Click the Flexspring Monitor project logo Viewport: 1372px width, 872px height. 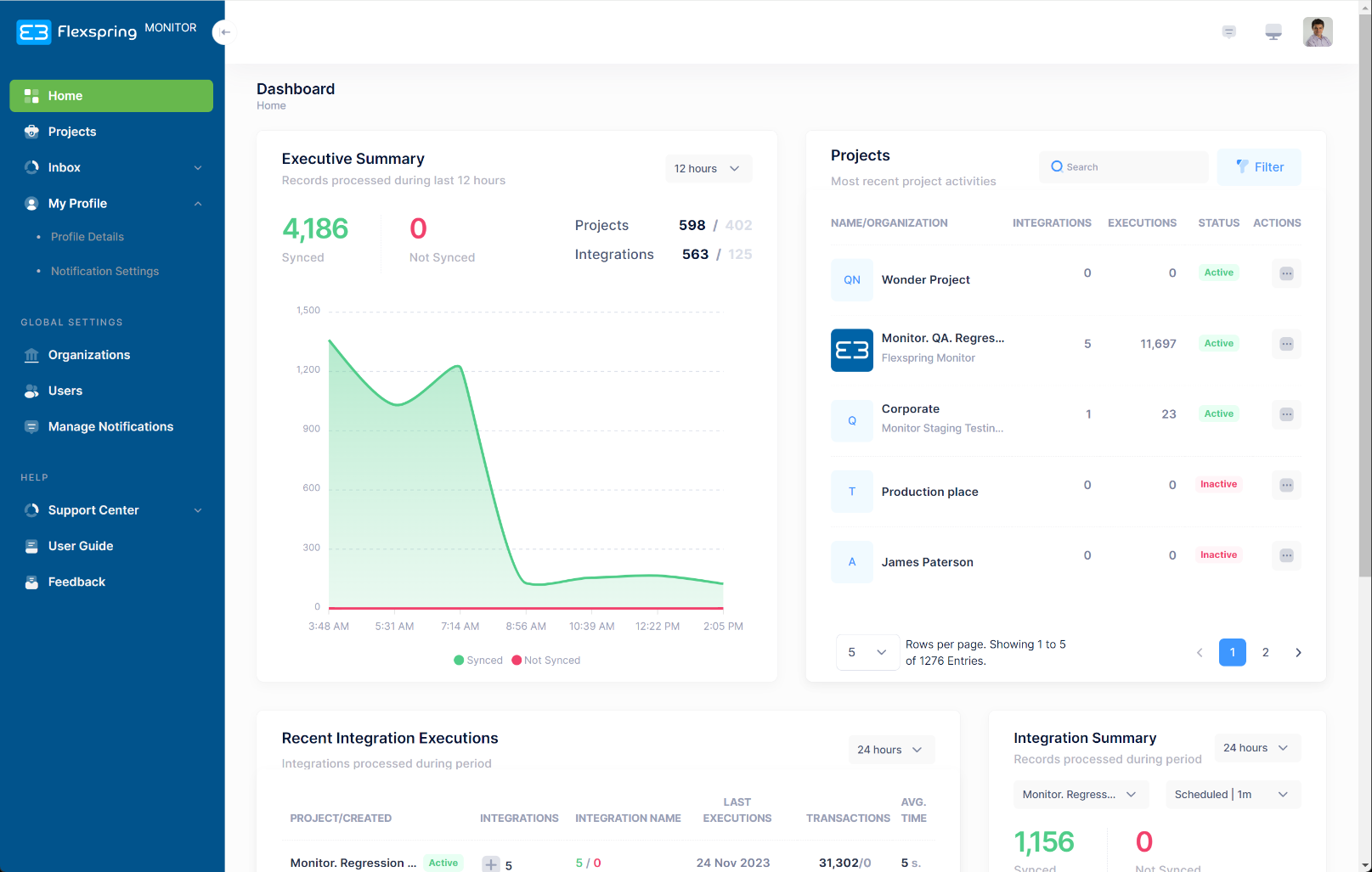(851, 350)
